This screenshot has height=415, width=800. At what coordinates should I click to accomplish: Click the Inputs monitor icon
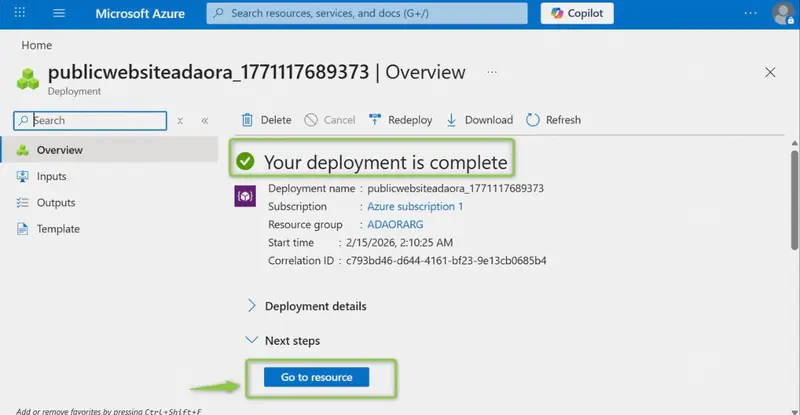pyautogui.click(x=22, y=176)
